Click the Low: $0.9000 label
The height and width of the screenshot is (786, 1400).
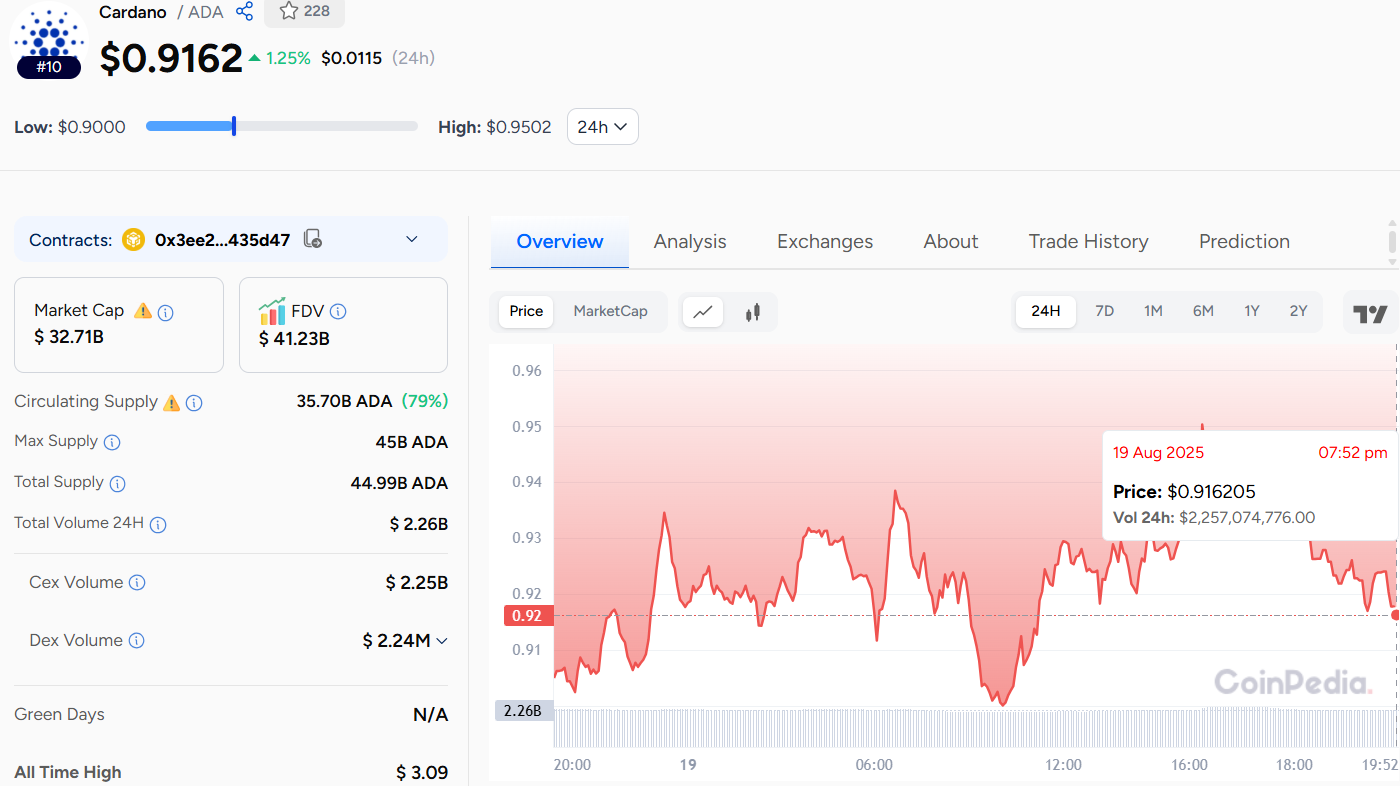[70, 127]
